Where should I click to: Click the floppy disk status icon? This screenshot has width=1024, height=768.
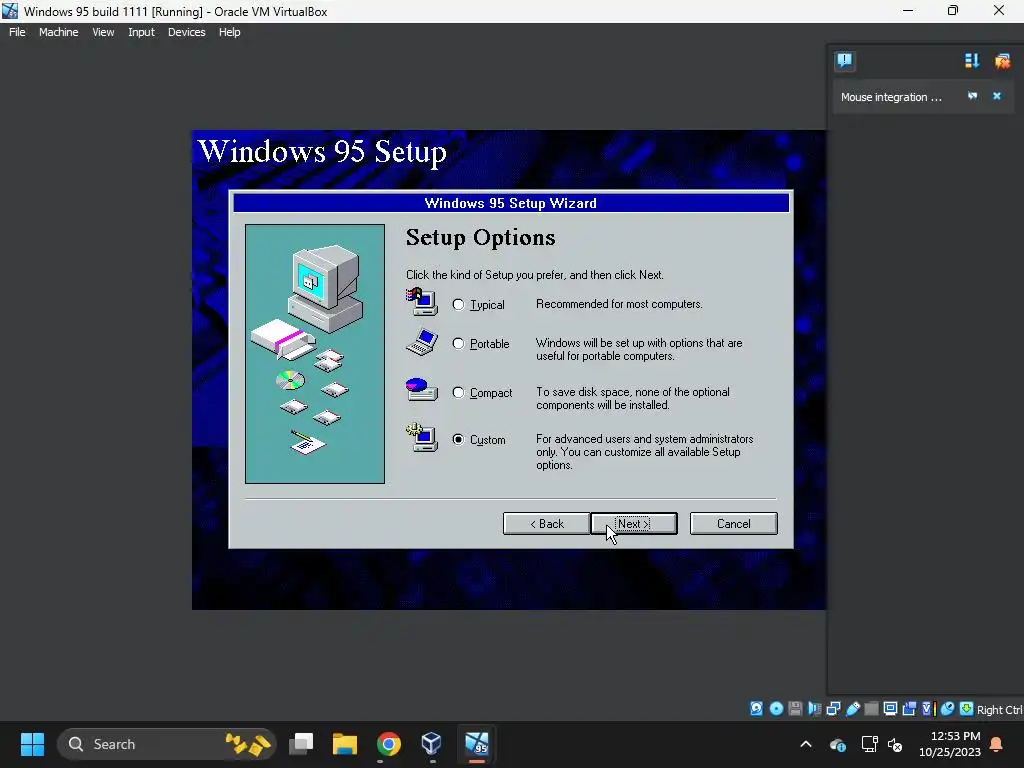click(795, 709)
